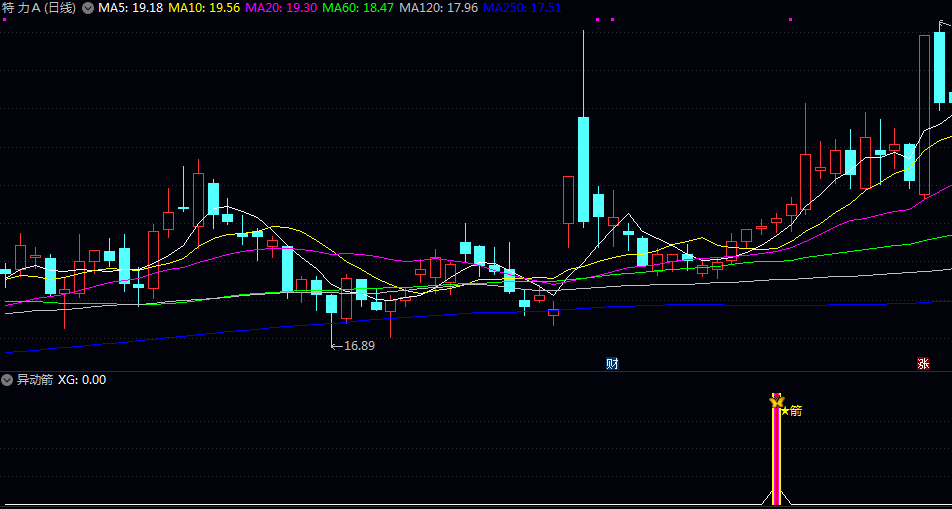Click the rightmost magenta dot marker at top

pos(790,19)
